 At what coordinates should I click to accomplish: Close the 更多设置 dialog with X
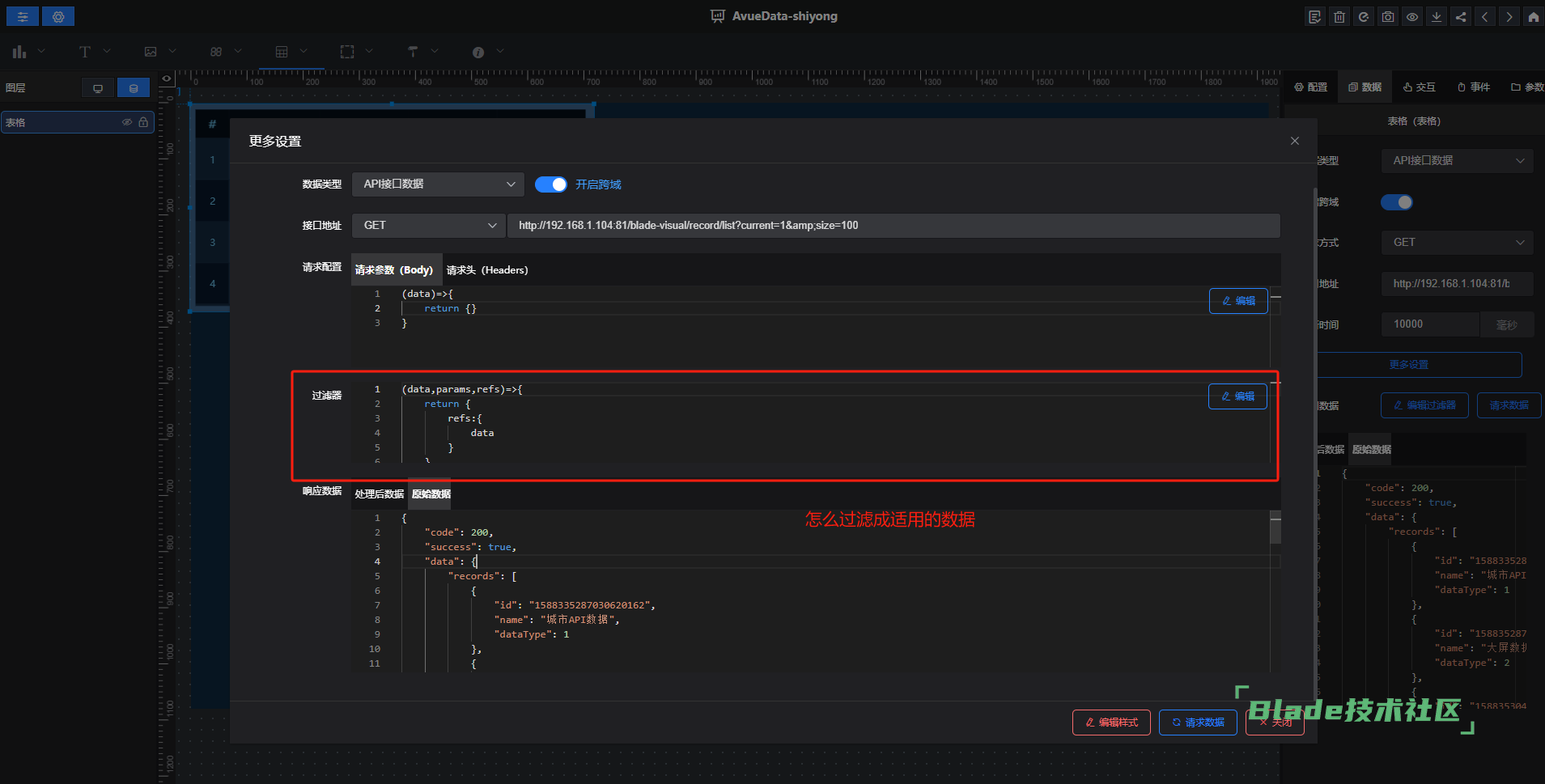tap(1295, 141)
